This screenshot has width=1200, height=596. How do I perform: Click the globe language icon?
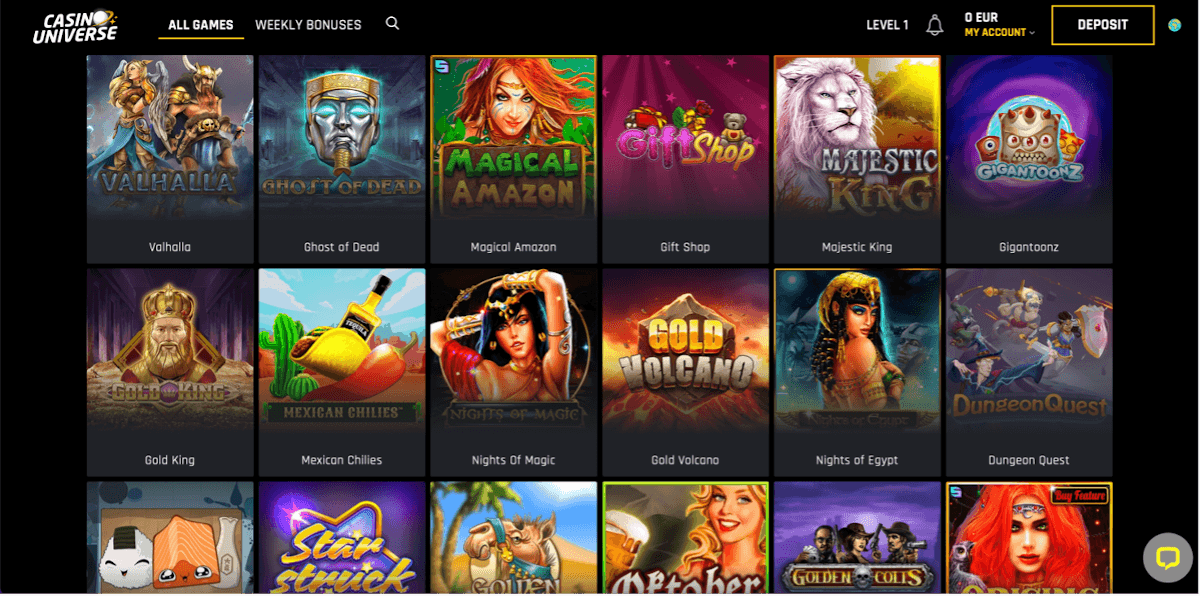1175,25
